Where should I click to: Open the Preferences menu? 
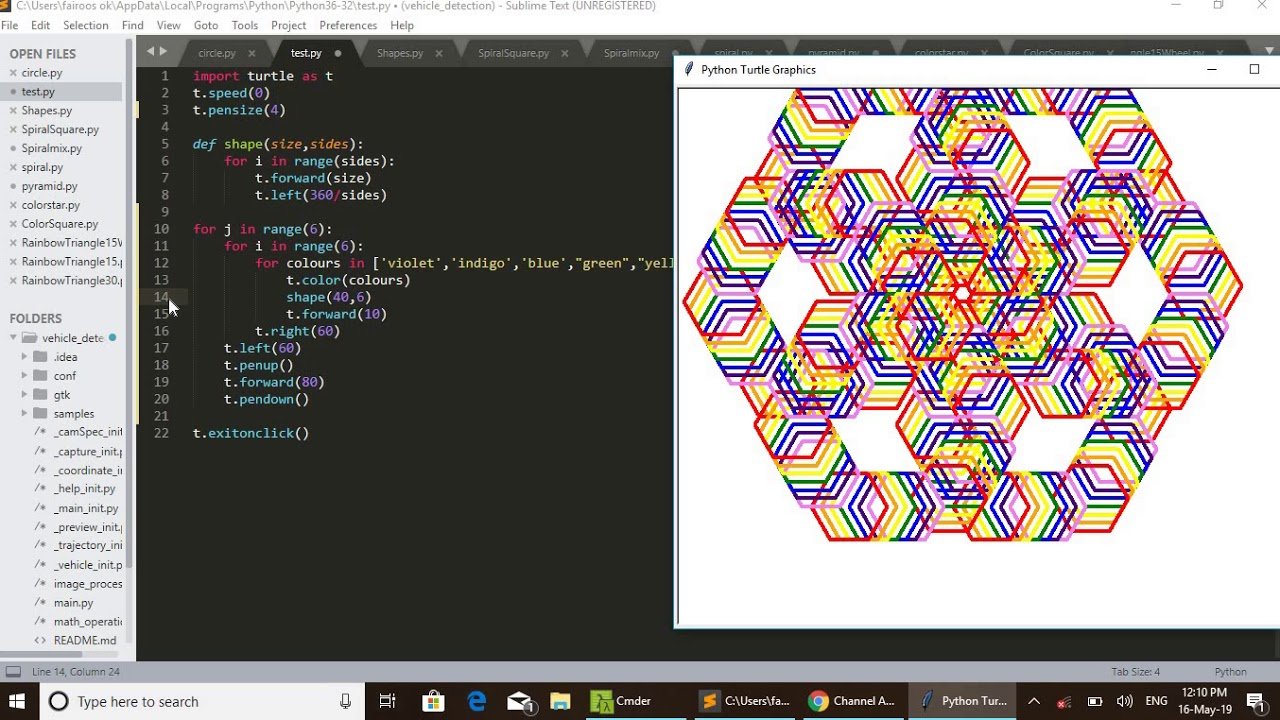[x=348, y=25]
